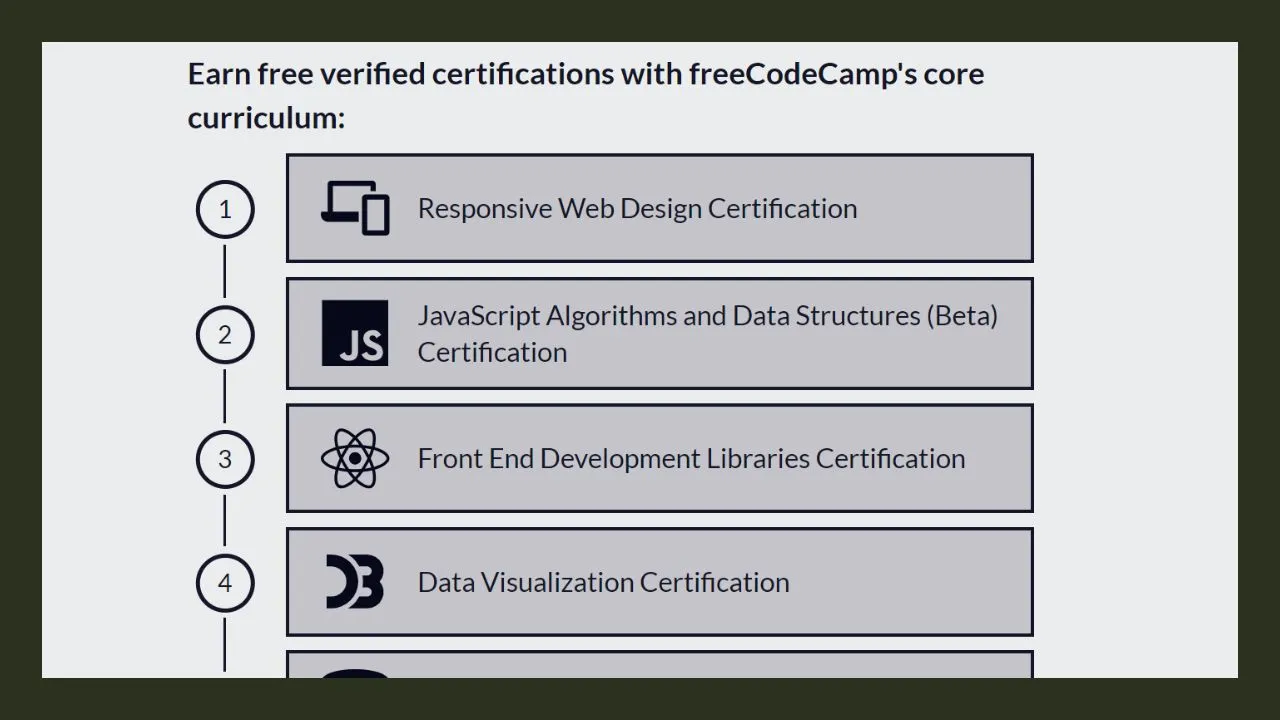Open Data Visualization Certification link
Image resolution: width=1280 pixels, height=720 pixels.
660,582
